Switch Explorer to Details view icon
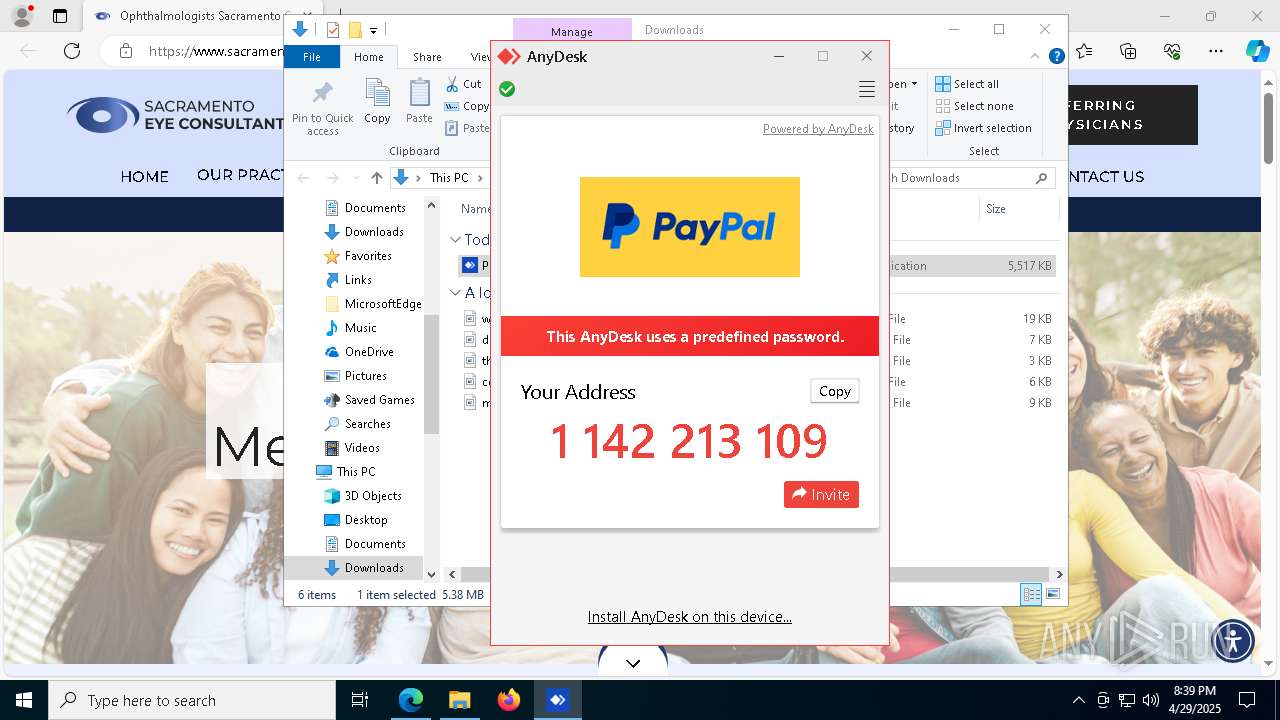Screen dimensions: 1280x720 (x=1031, y=594)
